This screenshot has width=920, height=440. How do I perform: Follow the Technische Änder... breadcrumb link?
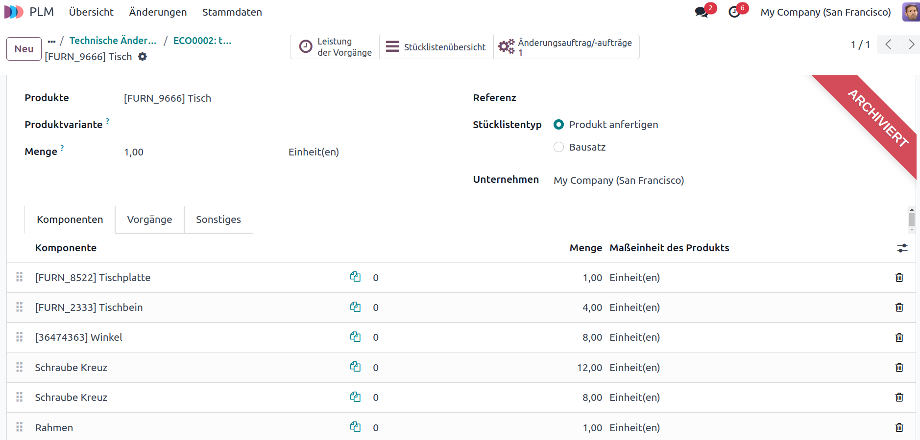click(x=113, y=41)
